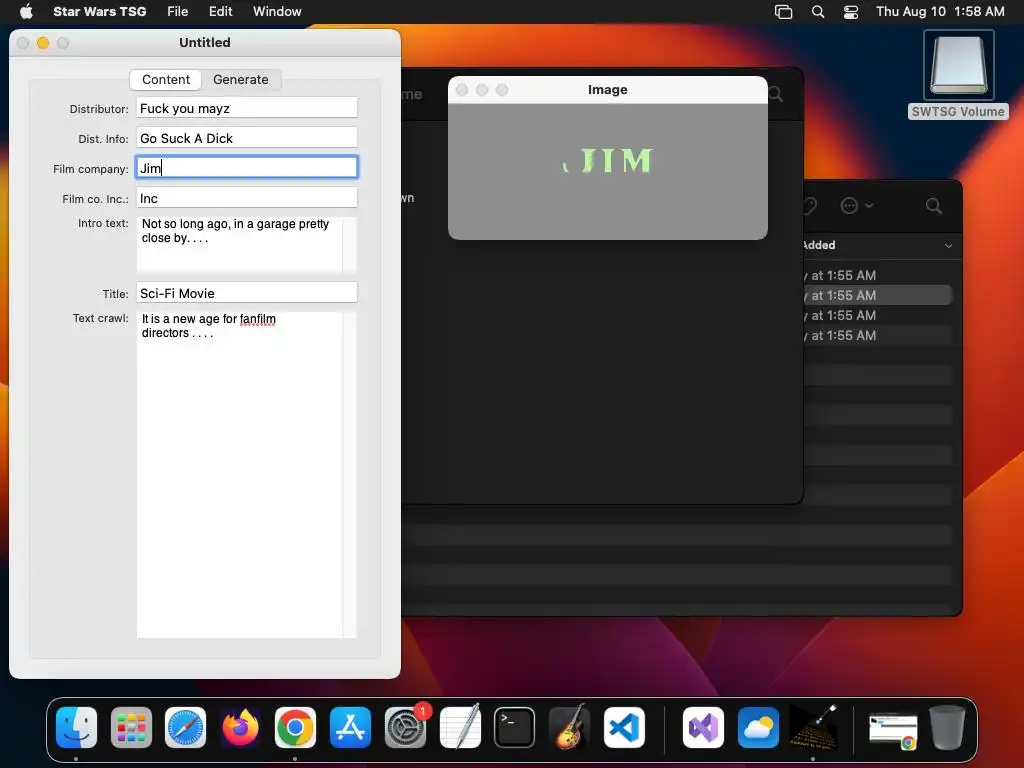Open the App Store dock icon
The height and width of the screenshot is (768, 1024).
350,728
